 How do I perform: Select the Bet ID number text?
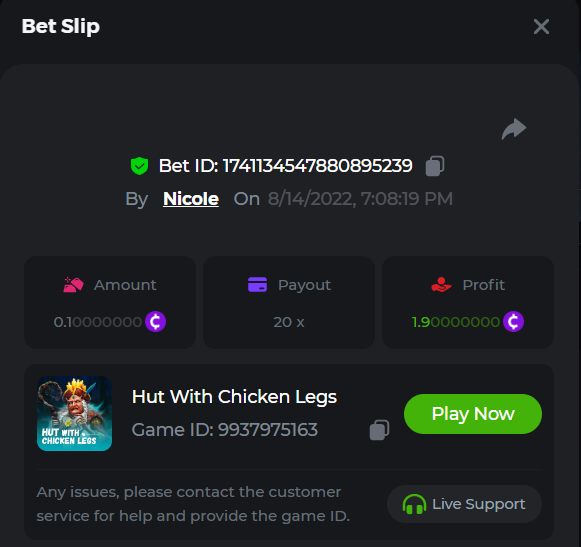318,166
